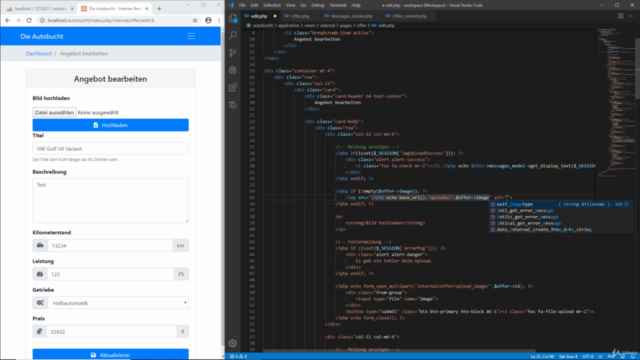Click the coins icon beside Preis

[40, 331]
